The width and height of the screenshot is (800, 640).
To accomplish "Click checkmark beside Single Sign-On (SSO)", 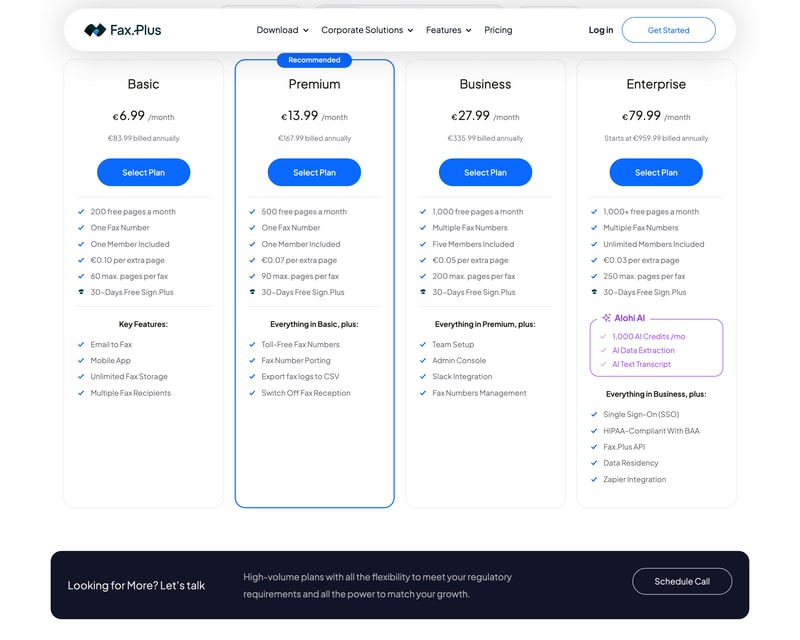I will point(593,414).
